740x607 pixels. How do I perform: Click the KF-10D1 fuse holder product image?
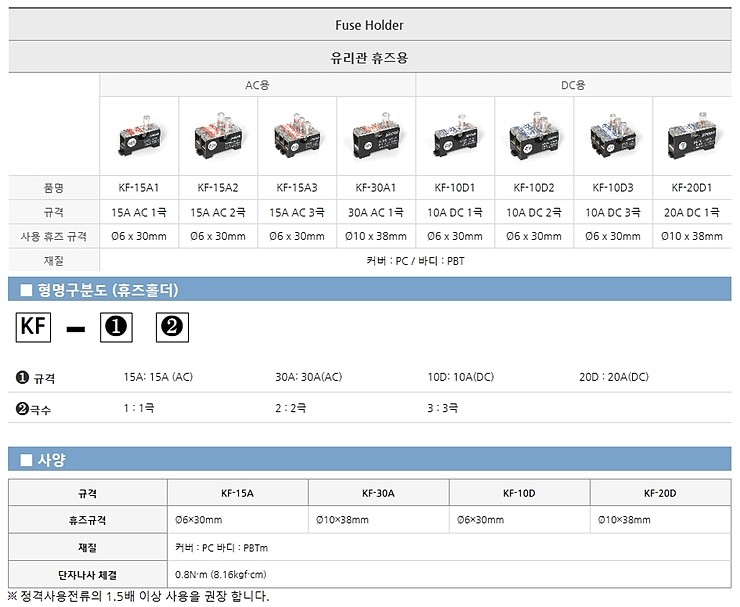455,136
